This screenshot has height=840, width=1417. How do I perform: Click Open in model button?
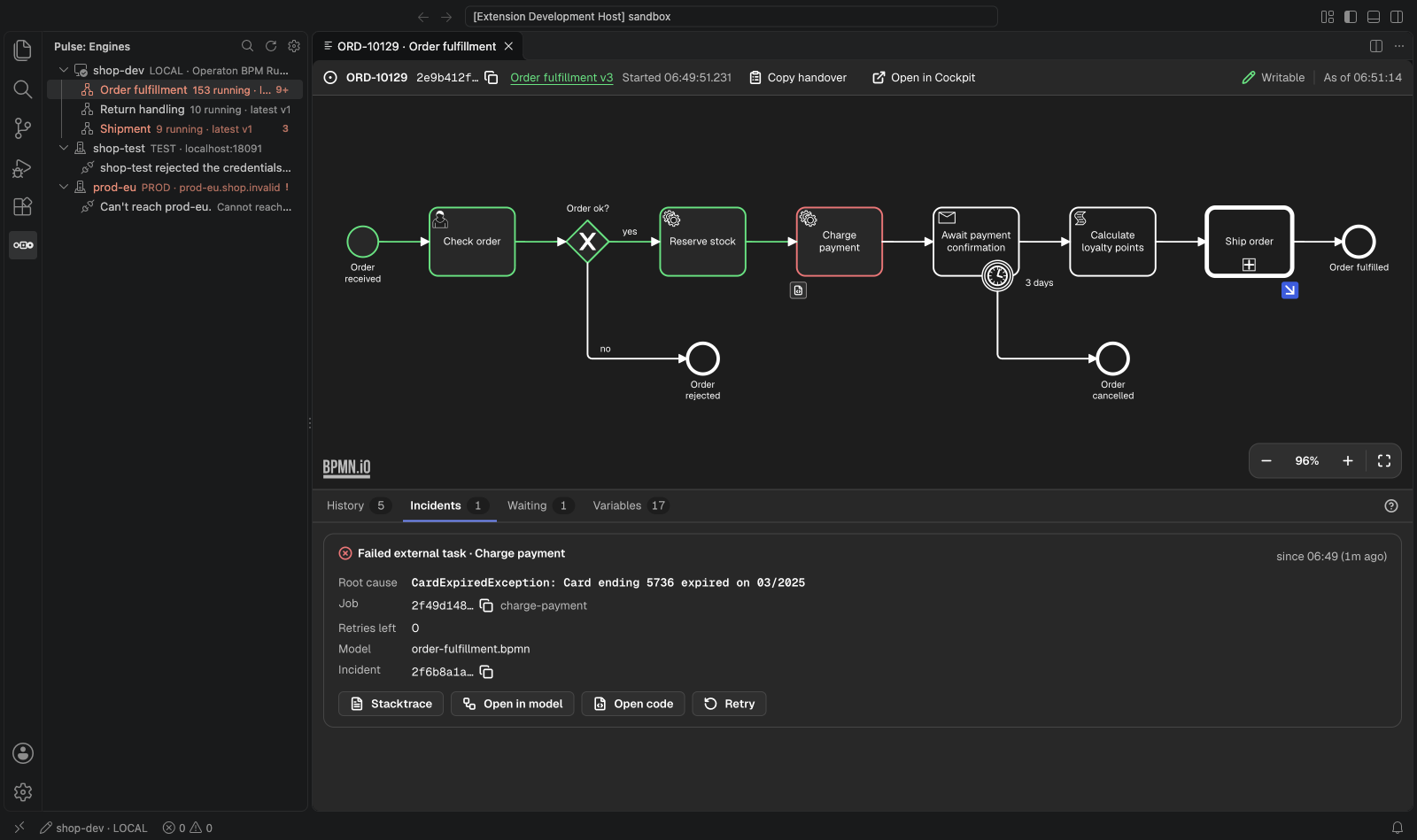pos(513,704)
